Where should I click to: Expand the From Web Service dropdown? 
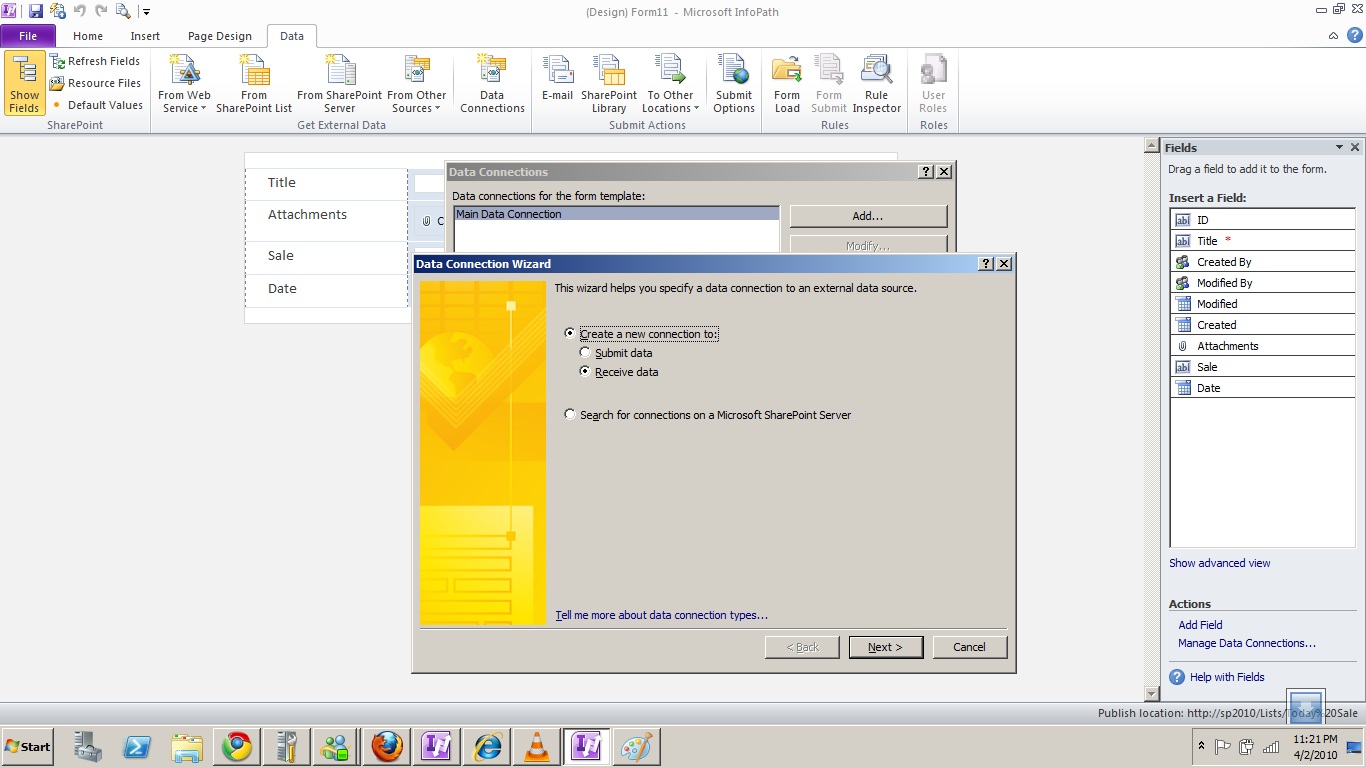tap(184, 102)
